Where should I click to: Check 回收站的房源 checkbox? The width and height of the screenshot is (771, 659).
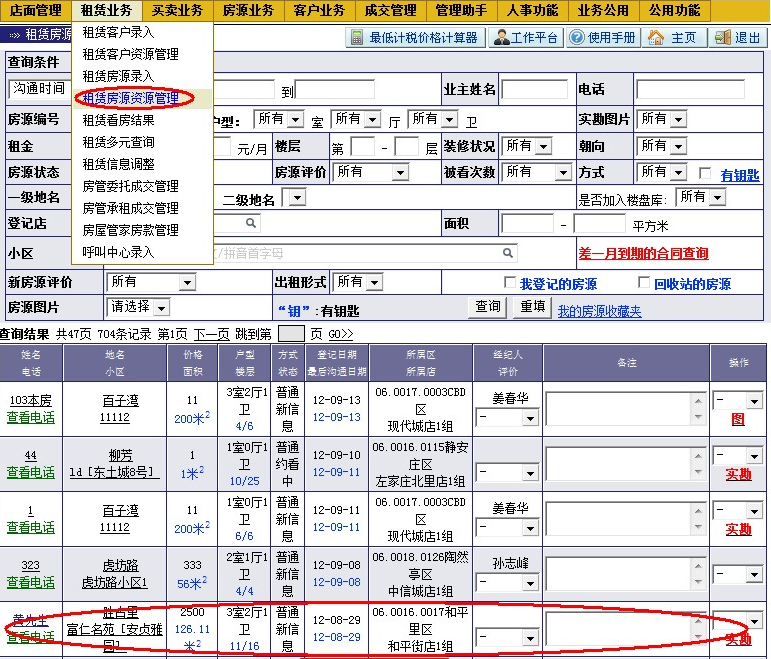(x=643, y=282)
